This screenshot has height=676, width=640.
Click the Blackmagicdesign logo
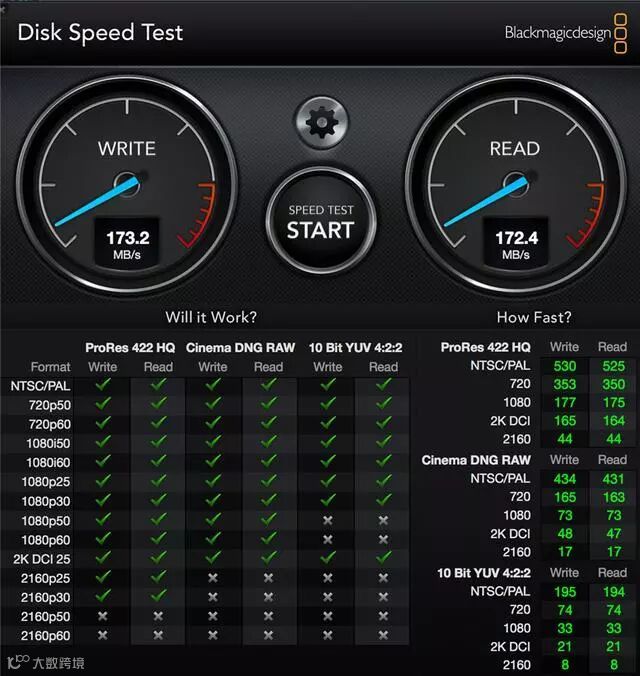click(x=566, y=34)
